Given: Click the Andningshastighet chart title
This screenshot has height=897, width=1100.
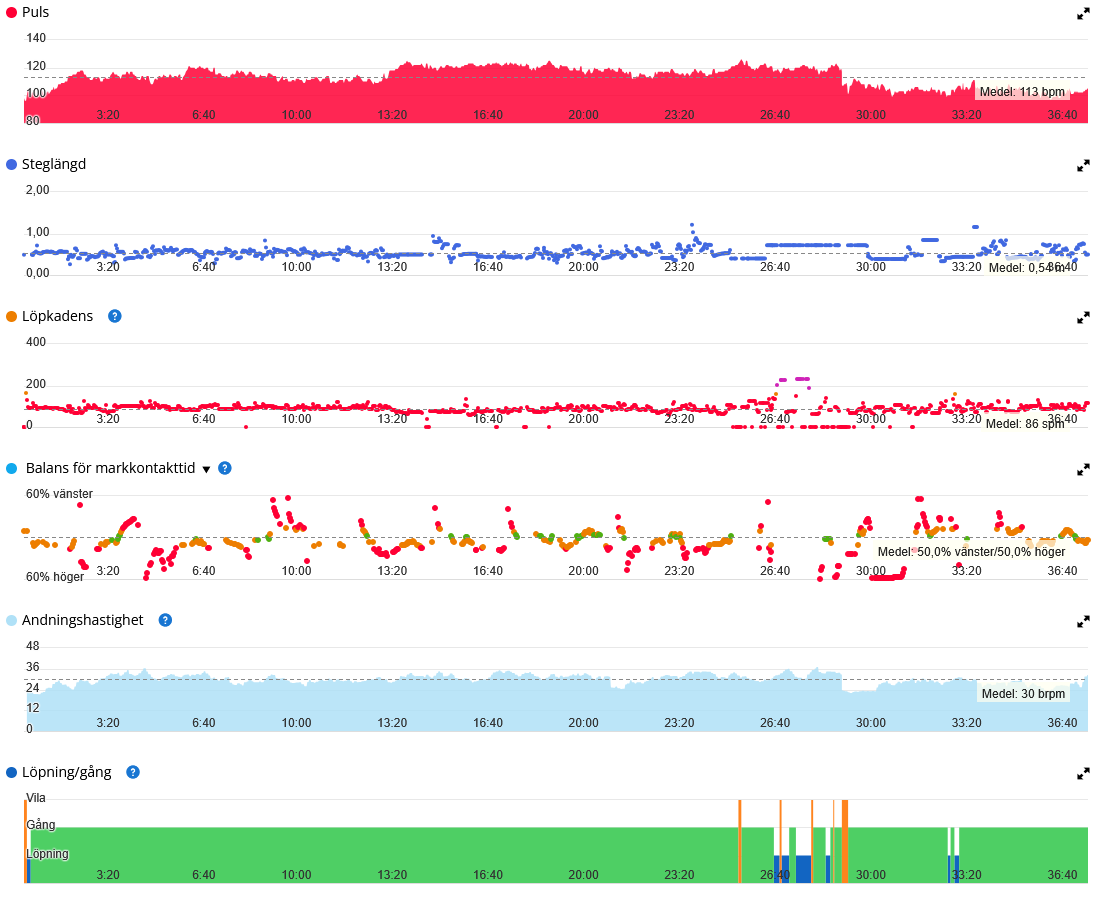Looking at the screenshot, I should [83, 620].
